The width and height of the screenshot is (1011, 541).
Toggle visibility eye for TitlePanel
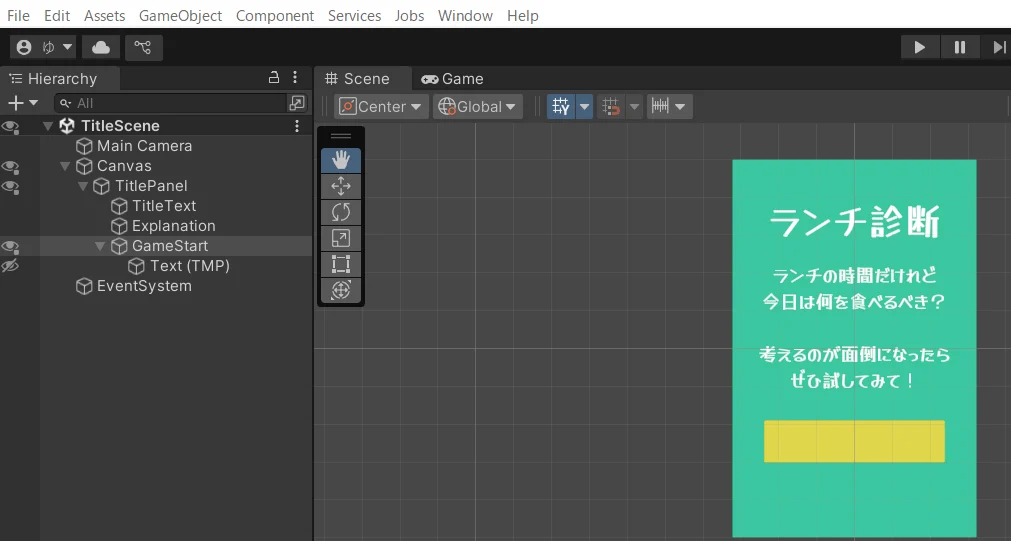pyautogui.click(x=10, y=186)
